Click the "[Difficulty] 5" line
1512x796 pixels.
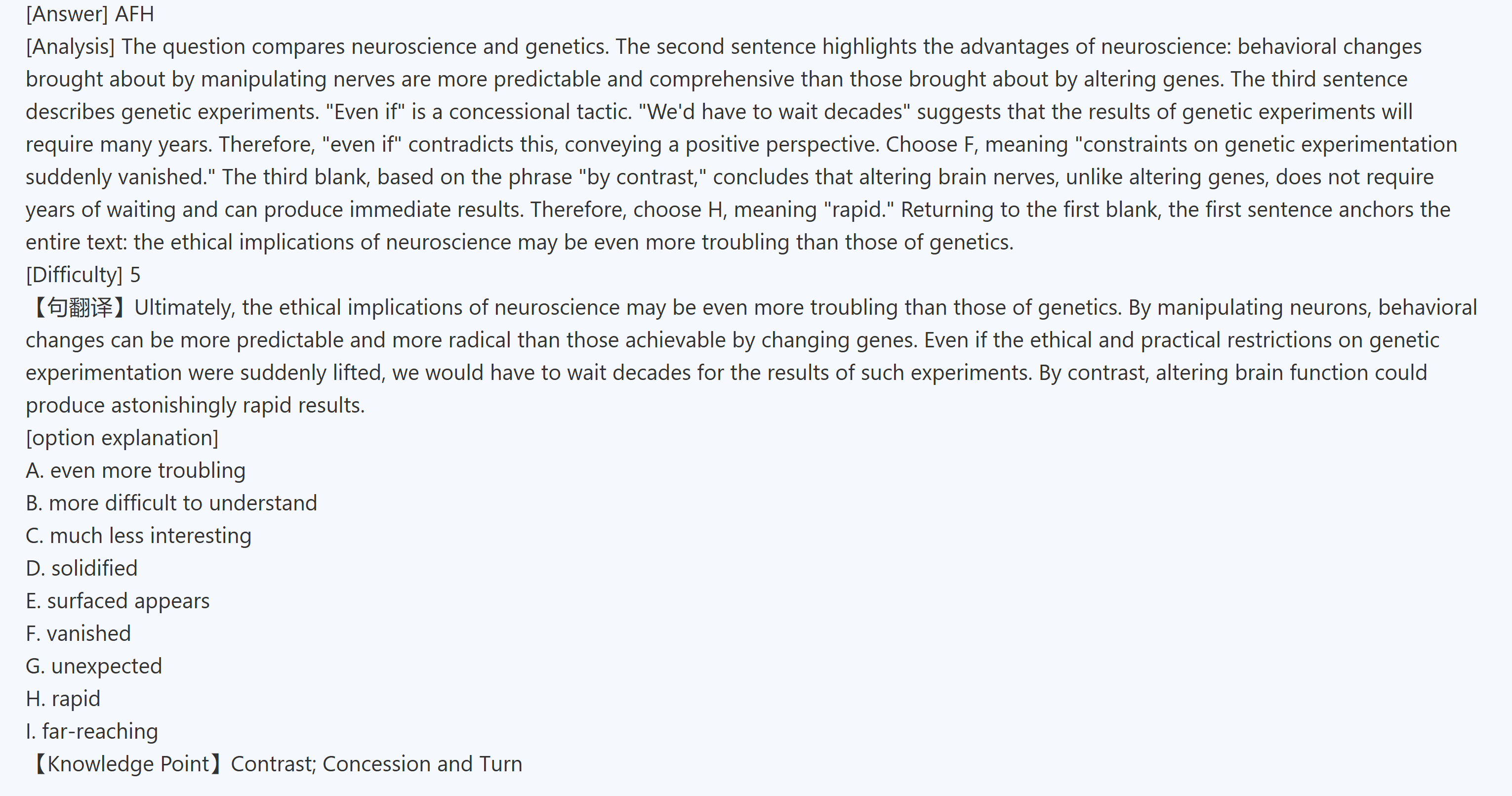[x=83, y=275]
